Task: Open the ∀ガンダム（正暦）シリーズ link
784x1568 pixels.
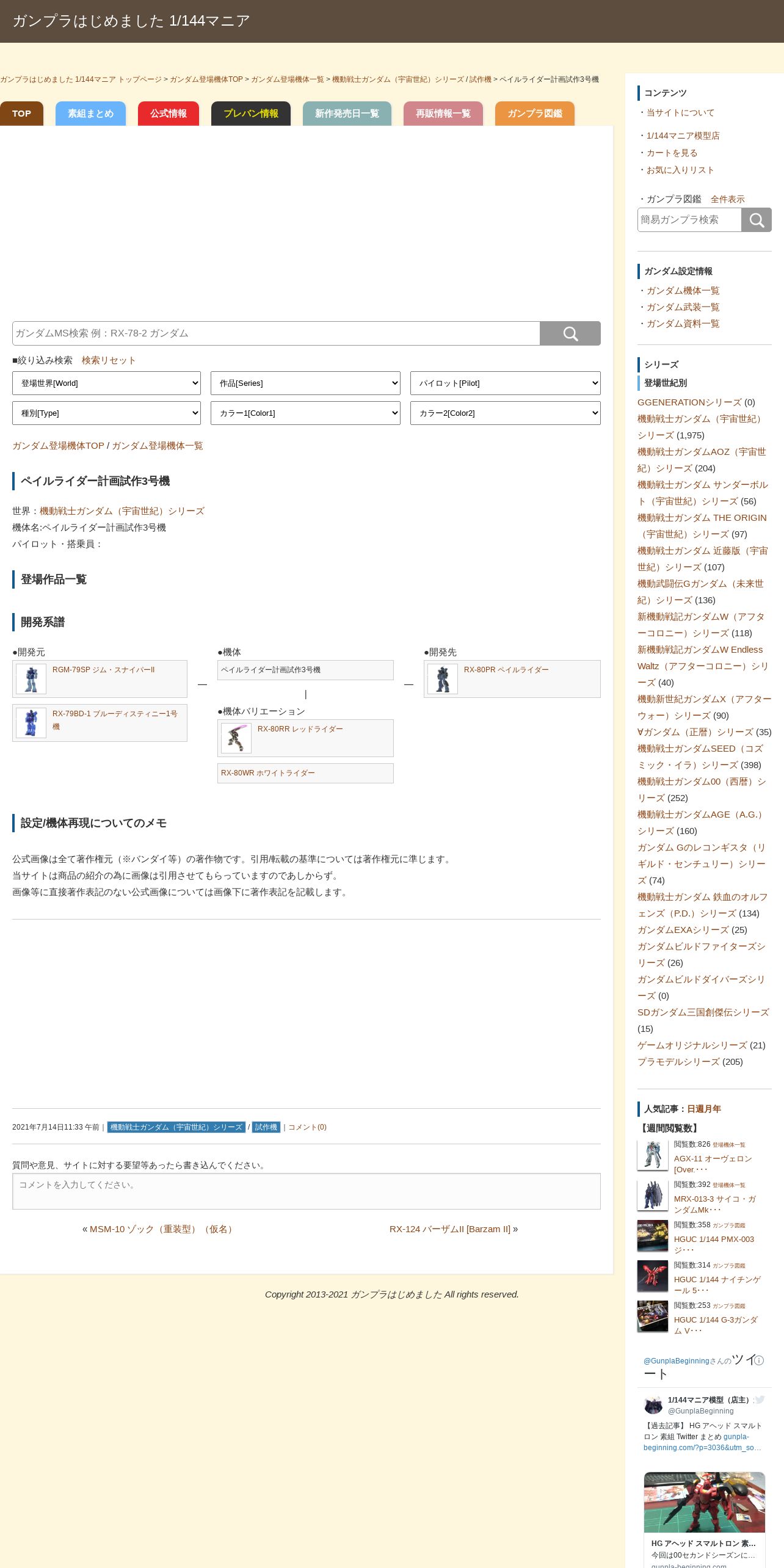Action: pos(695,732)
